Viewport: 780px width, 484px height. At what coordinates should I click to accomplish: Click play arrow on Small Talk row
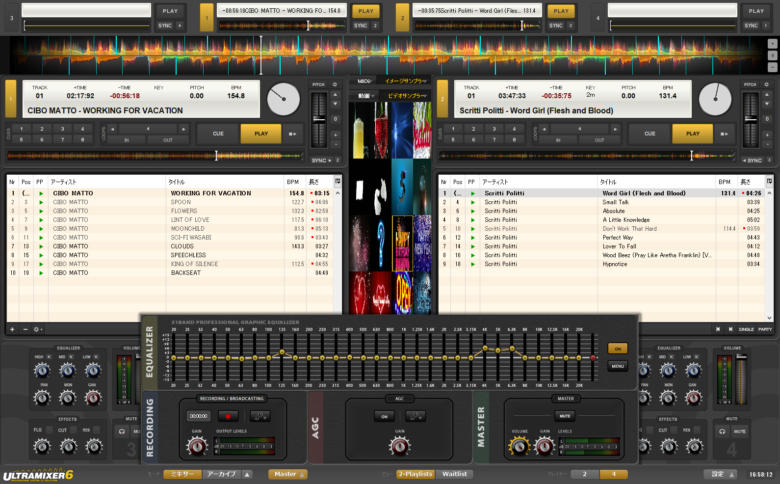point(473,202)
